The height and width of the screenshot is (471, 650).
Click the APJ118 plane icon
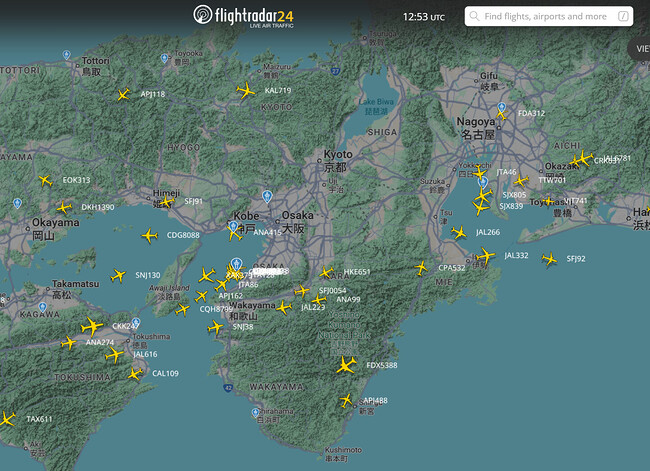(123, 95)
